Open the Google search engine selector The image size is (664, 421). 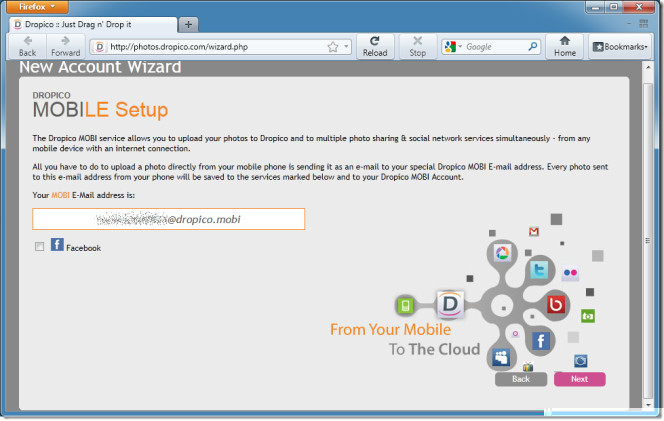[x=453, y=47]
